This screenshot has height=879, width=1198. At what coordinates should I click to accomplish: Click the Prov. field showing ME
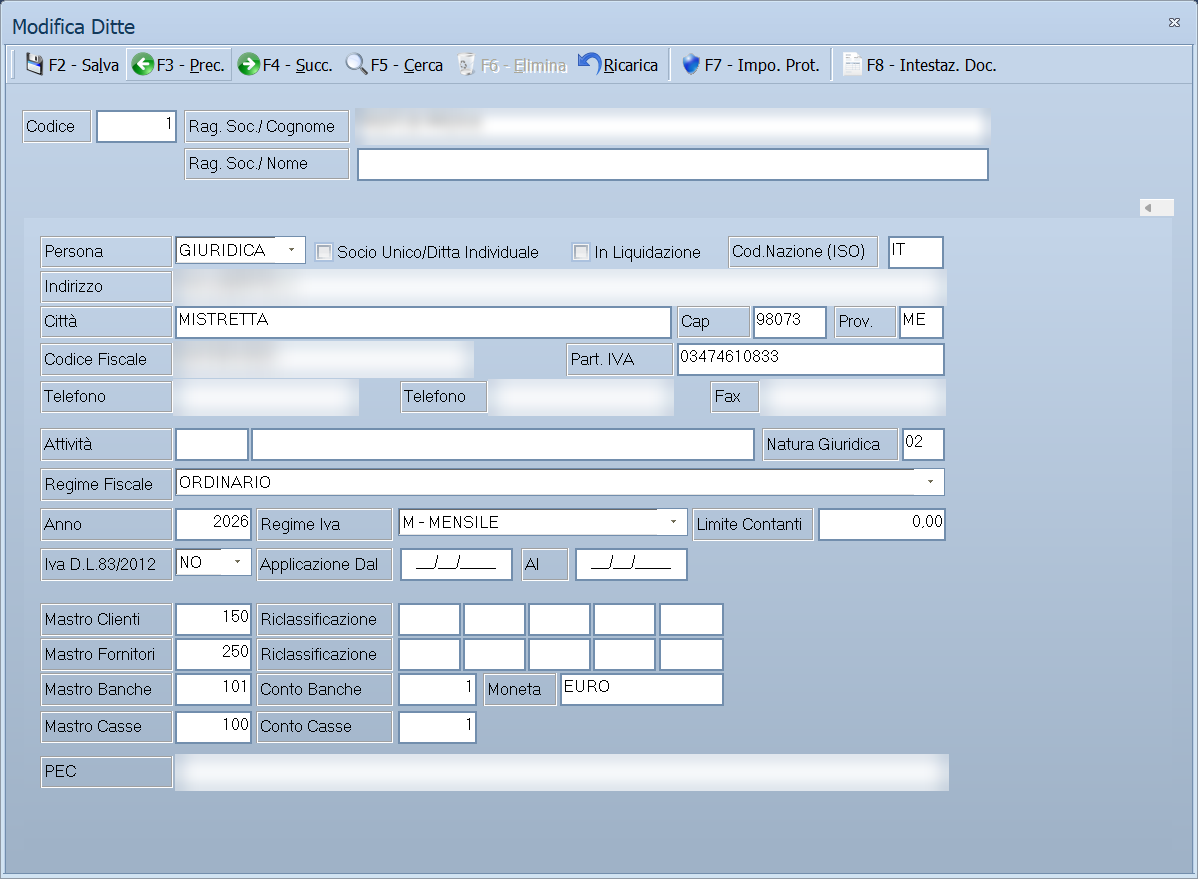[921, 322]
